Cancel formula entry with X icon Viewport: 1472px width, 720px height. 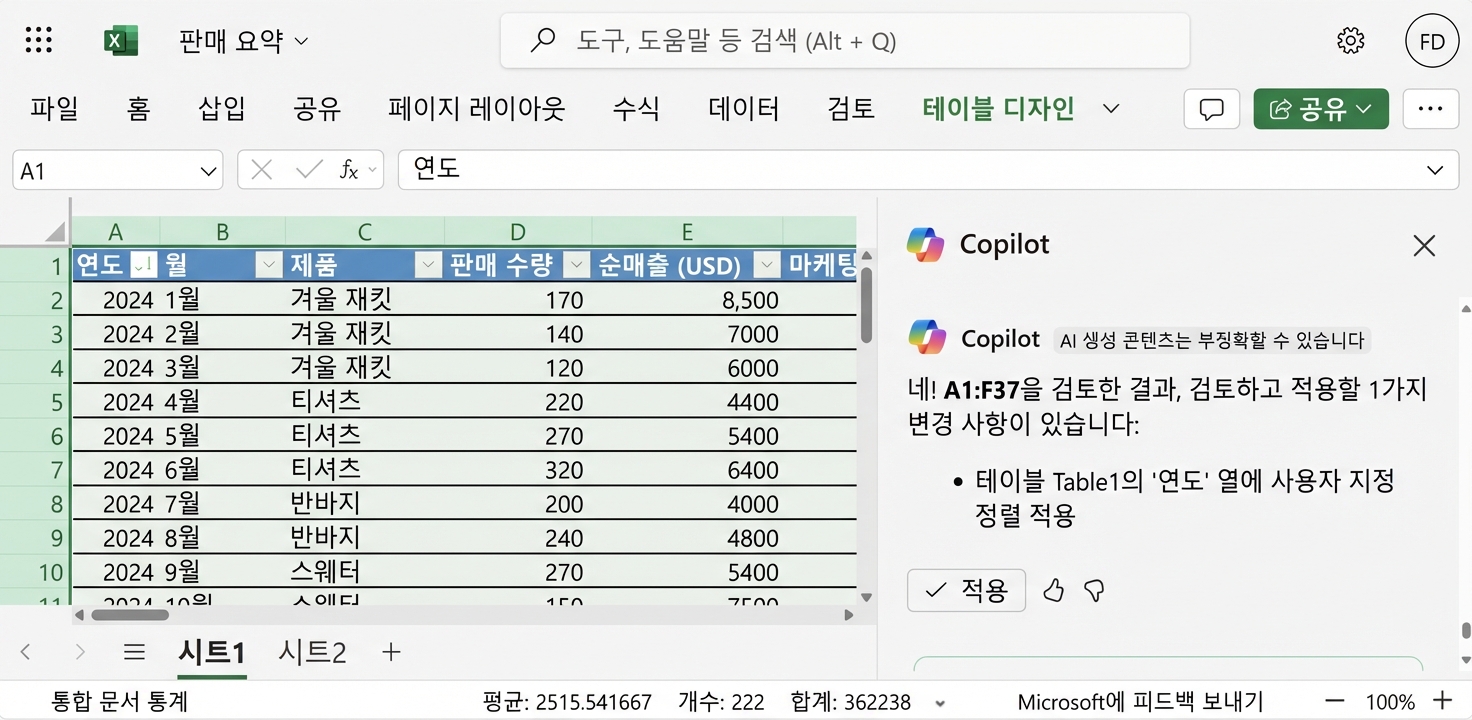tap(261, 170)
